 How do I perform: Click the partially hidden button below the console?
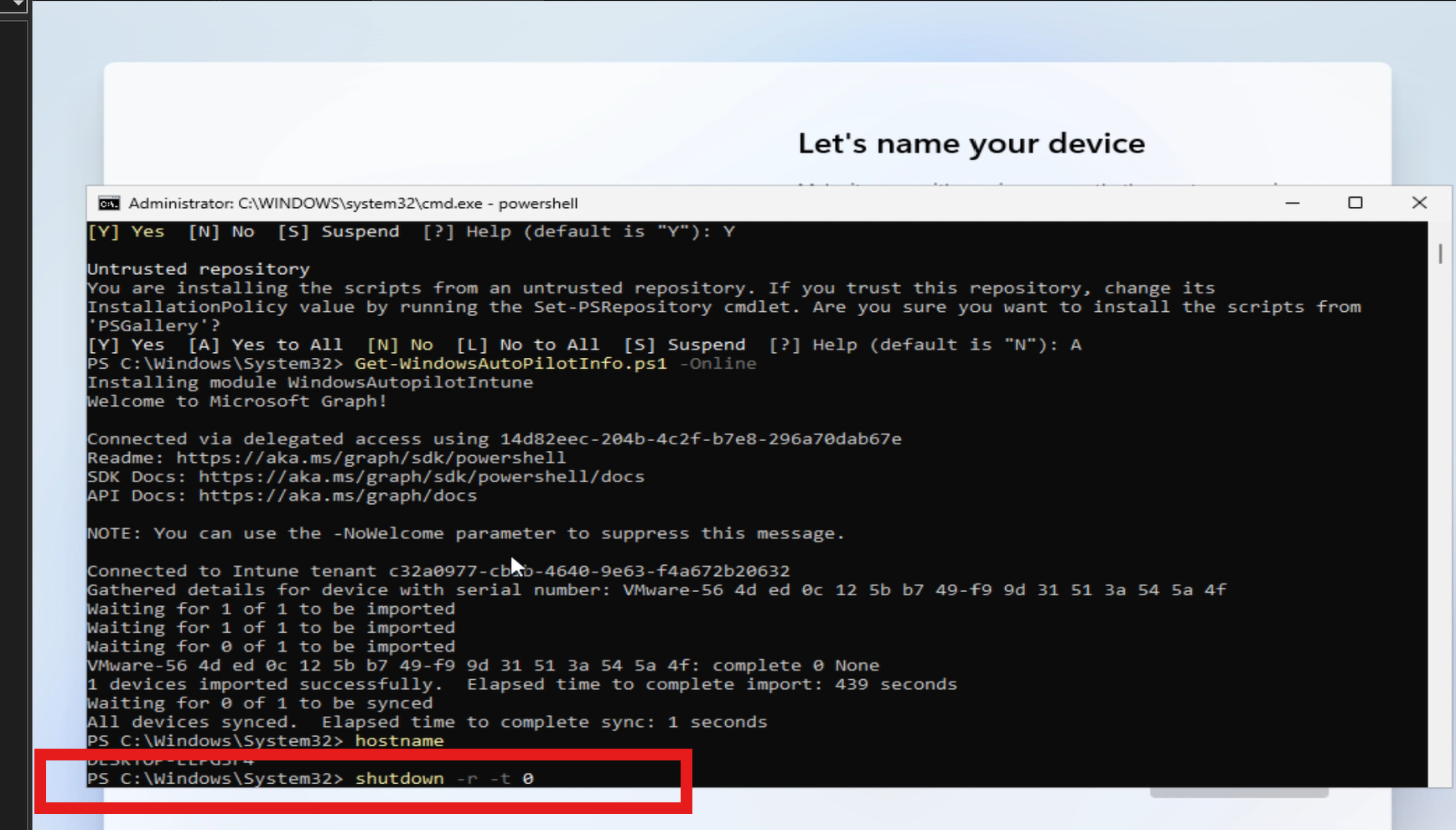pos(1238,793)
